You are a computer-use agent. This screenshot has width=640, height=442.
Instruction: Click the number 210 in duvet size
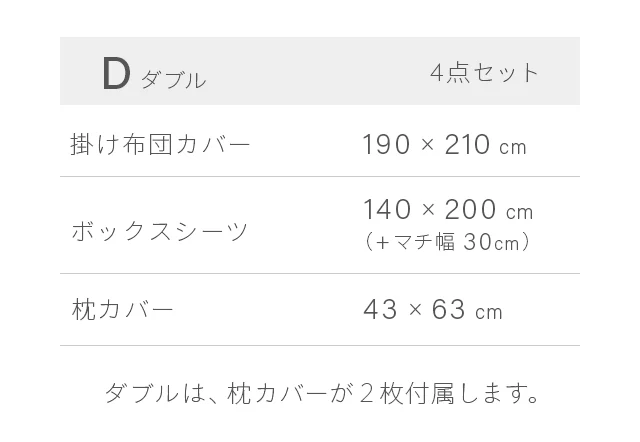tap(467, 145)
